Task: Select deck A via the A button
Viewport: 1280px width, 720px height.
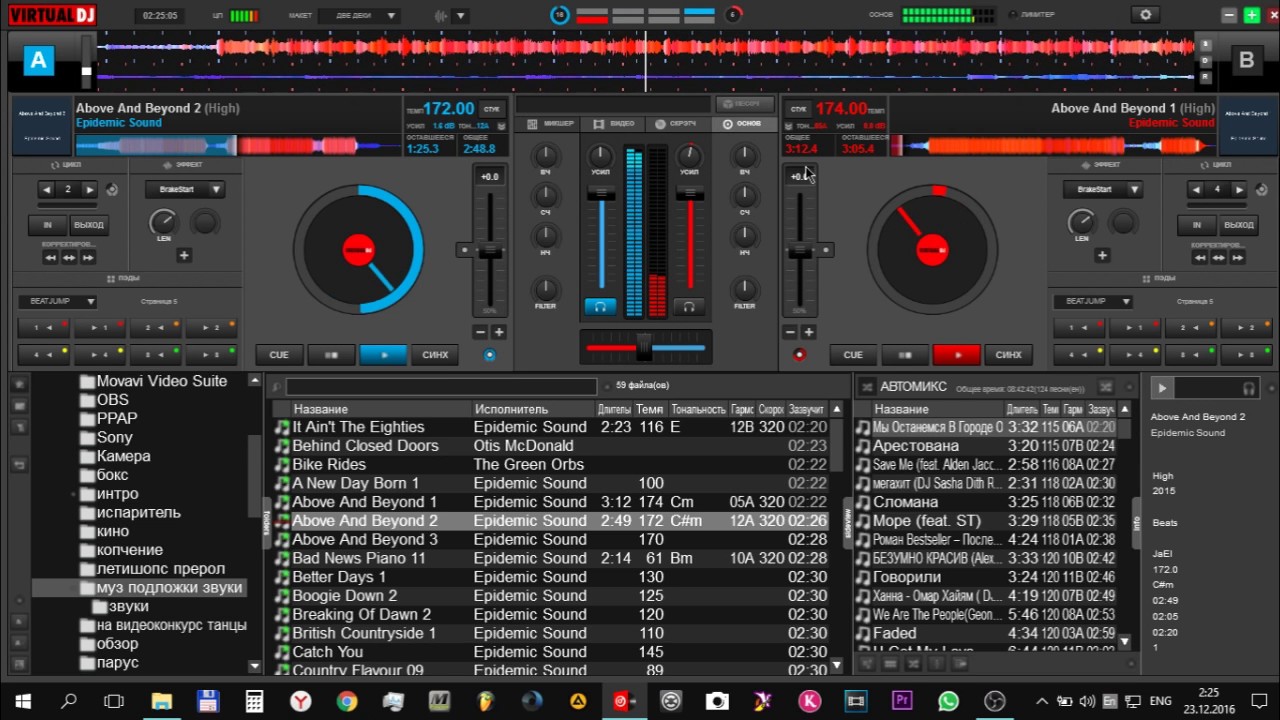Action: click(38, 60)
